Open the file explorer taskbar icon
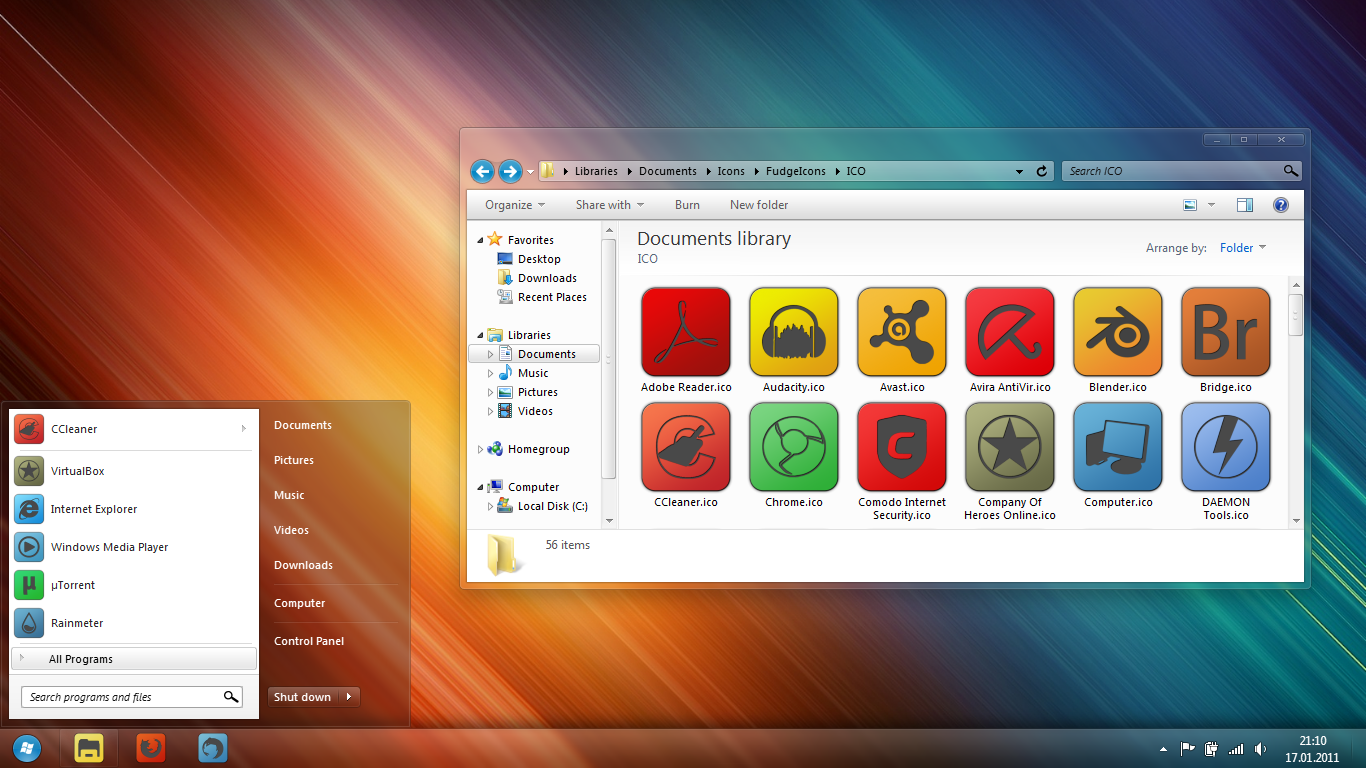Image resolution: width=1366 pixels, height=768 pixels. tap(89, 748)
